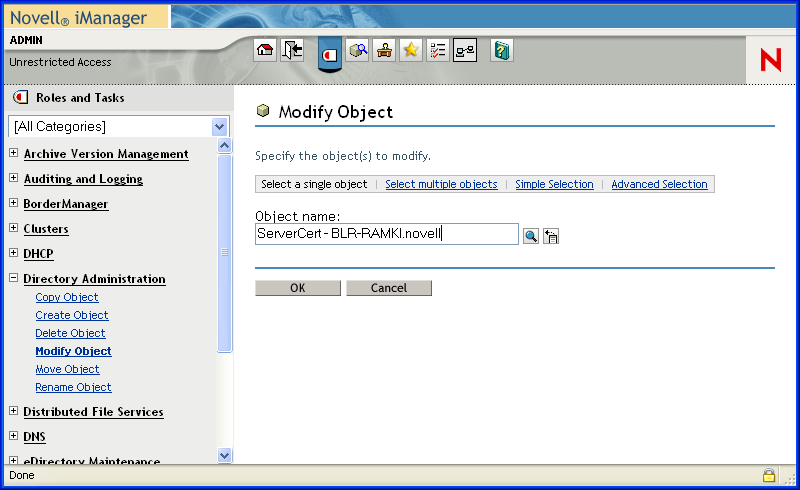Image resolution: width=800 pixels, height=490 pixels.
Task: Open the Configure toolbar icon
Action: tap(384, 50)
